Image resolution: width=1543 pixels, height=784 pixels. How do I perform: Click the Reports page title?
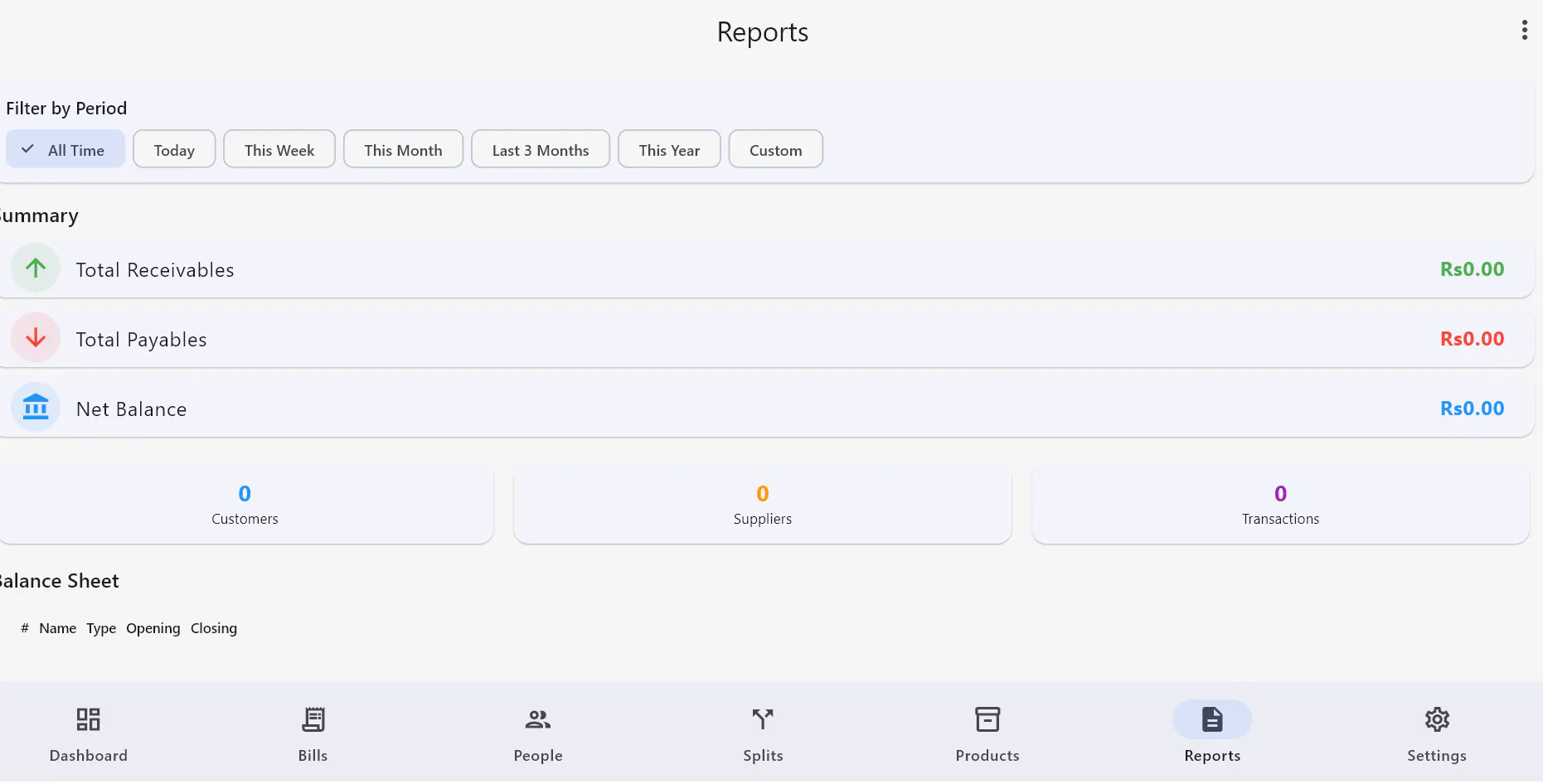(x=763, y=32)
